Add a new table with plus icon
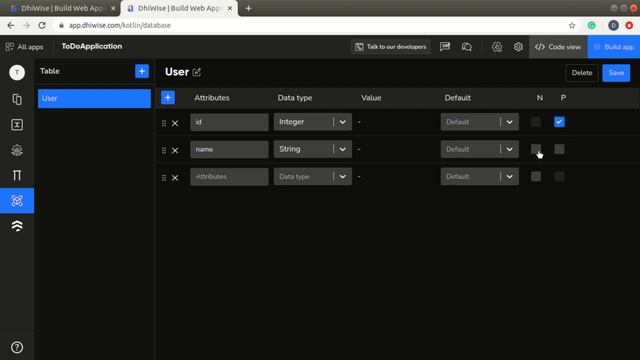The height and width of the screenshot is (360, 640). coord(142,71)
